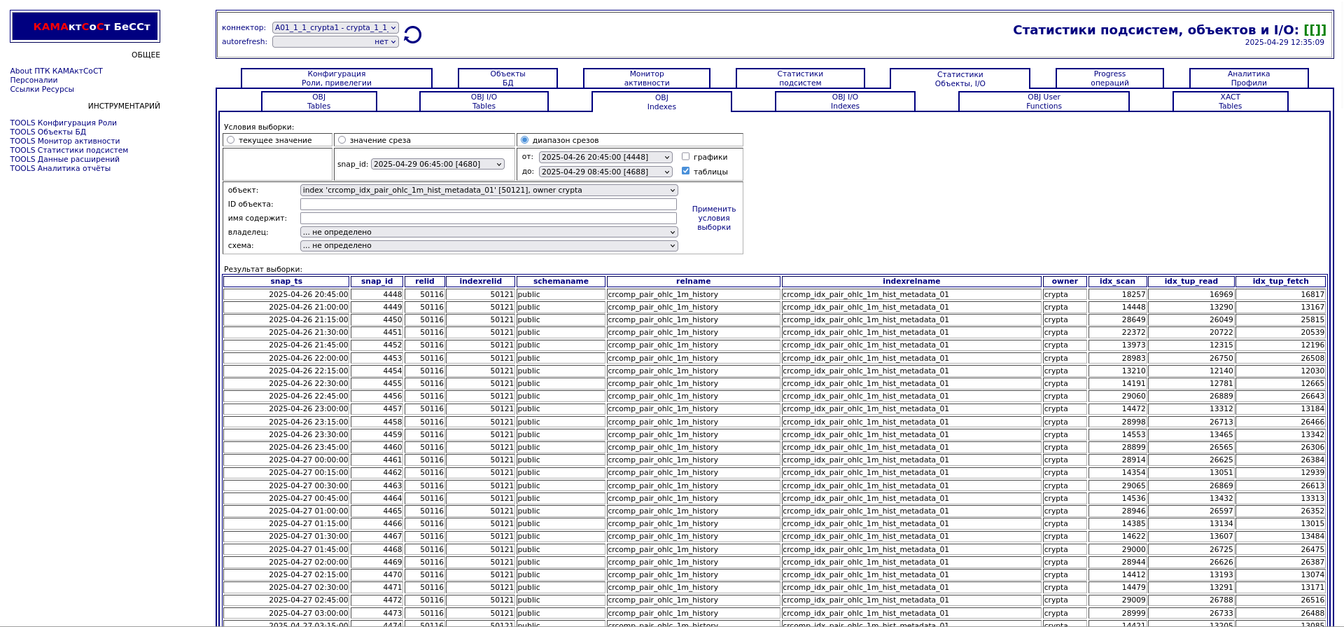Uncheck the 'таблицы' checkbox
This screenshot has height=627, width=1344.
click(686, 171)
